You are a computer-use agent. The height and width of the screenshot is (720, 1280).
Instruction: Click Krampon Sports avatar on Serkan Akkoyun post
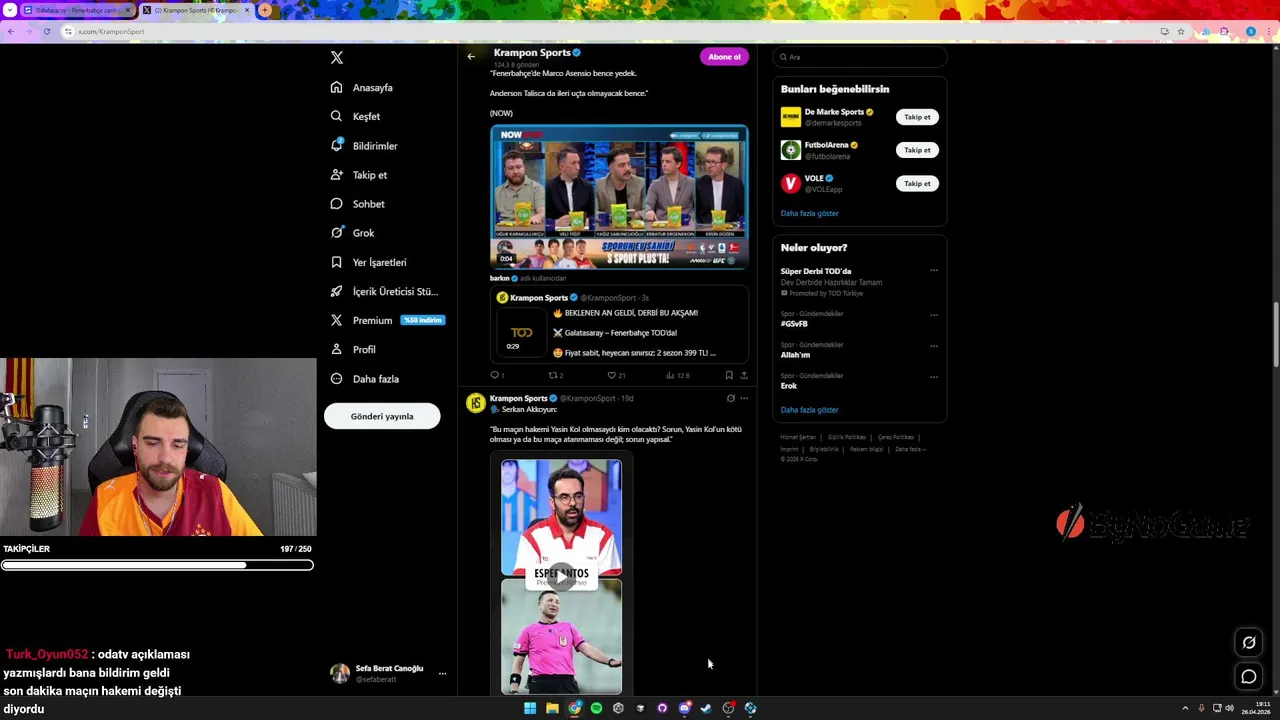pyautogui.click(x=476, y=403)
